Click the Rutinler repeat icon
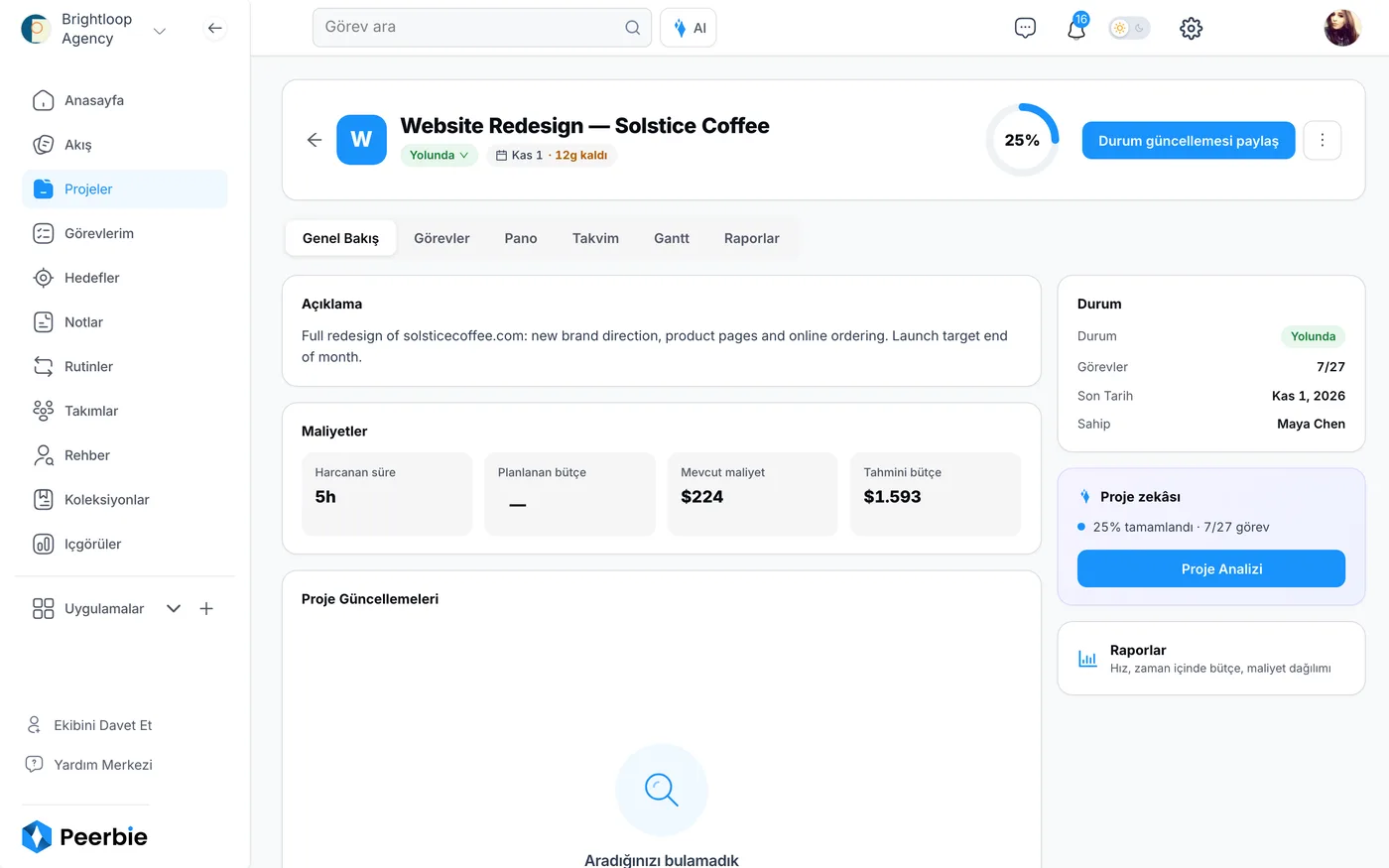The height and width of the screenshot is (868, 1389). 44,366
